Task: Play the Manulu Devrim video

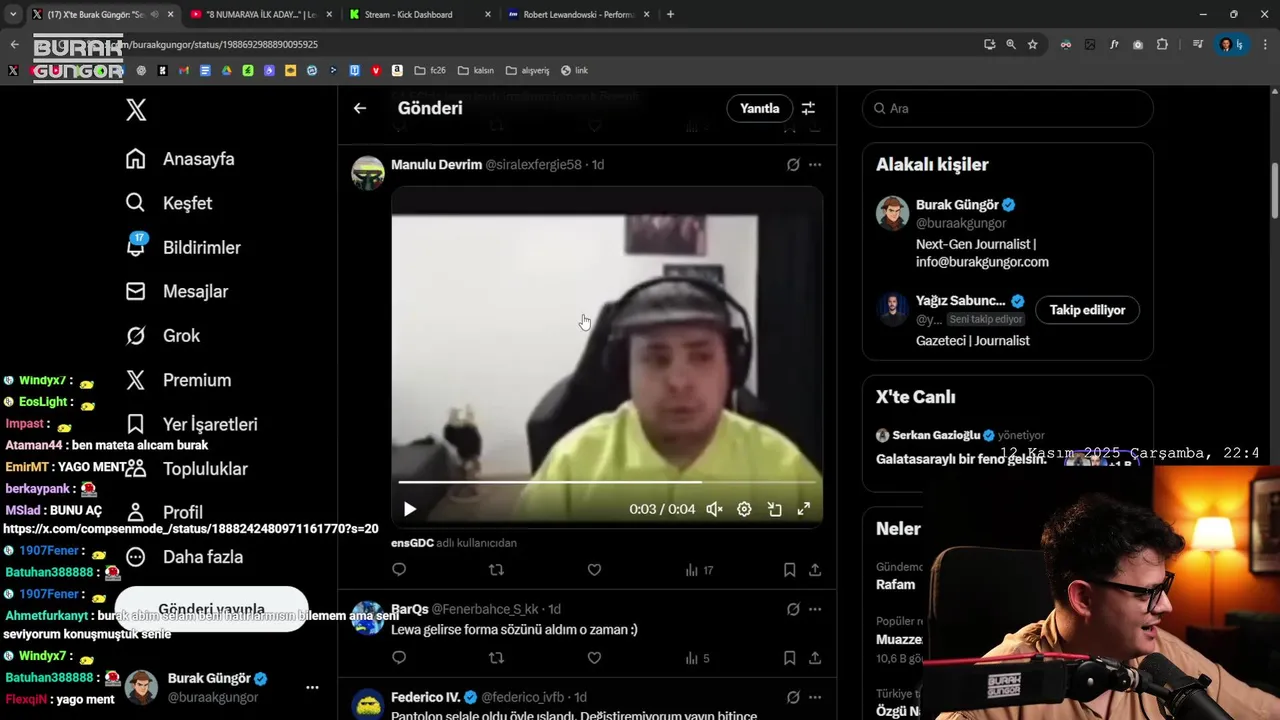Action: click(x=409, y=509)
